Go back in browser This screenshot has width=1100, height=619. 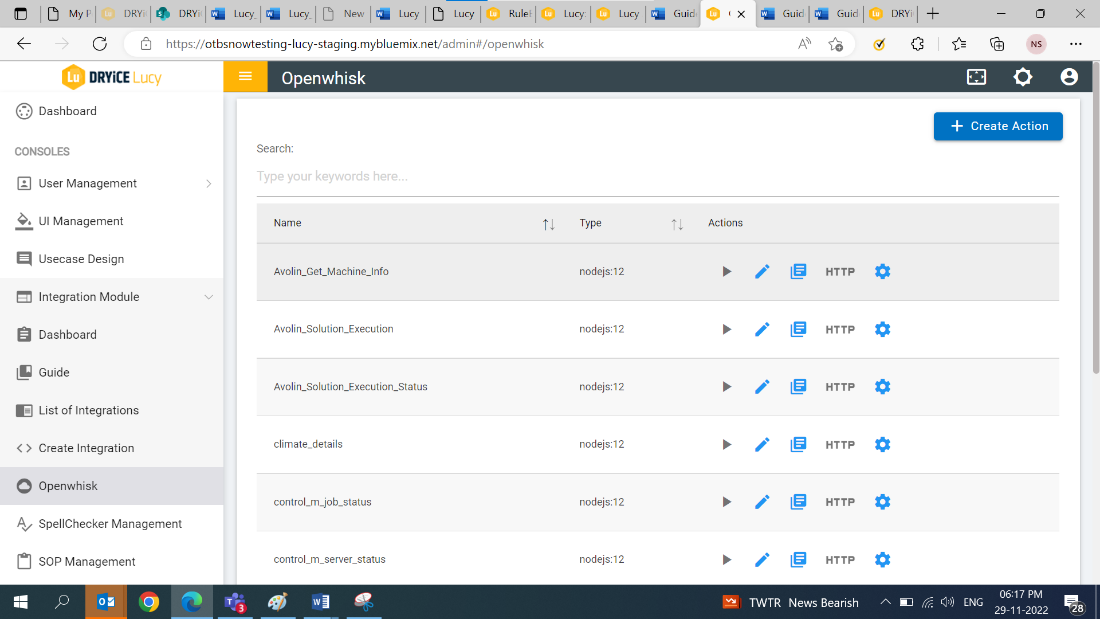(24, 44)
